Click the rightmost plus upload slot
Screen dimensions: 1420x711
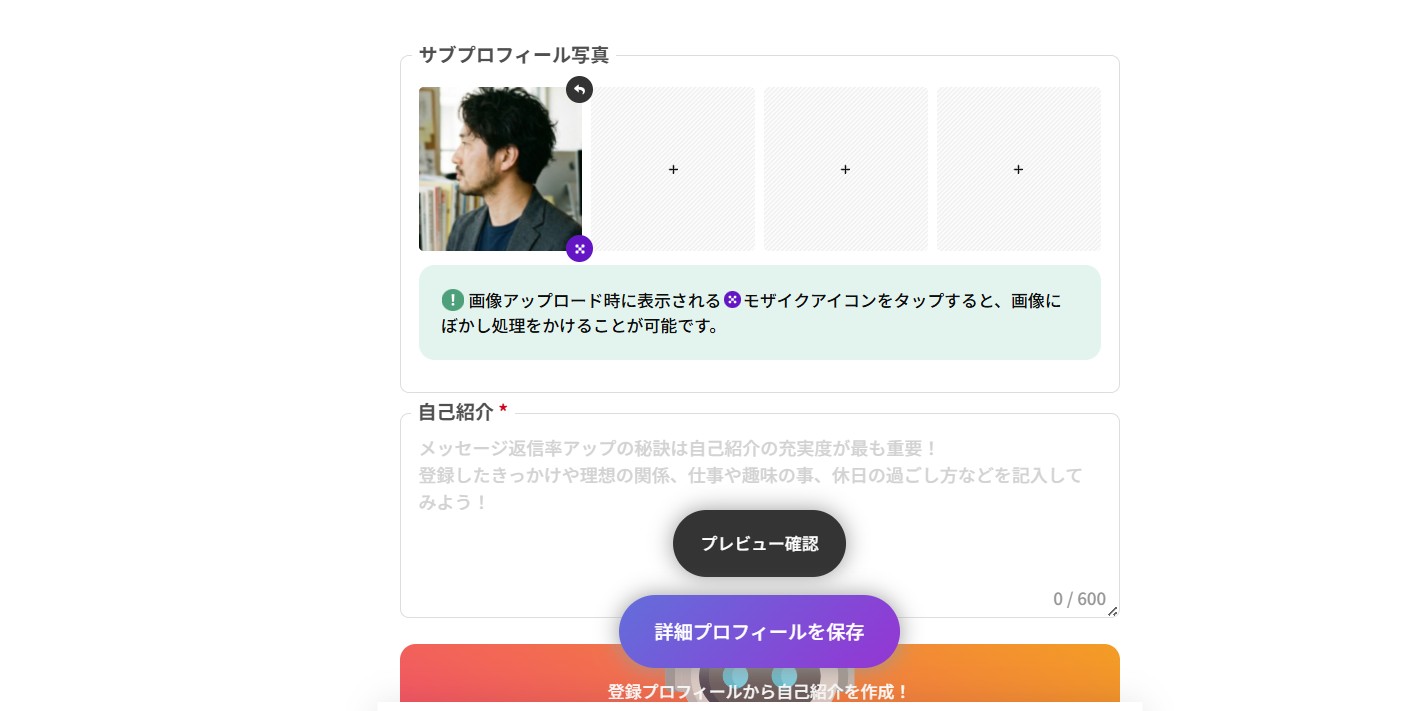(1018, 169)
